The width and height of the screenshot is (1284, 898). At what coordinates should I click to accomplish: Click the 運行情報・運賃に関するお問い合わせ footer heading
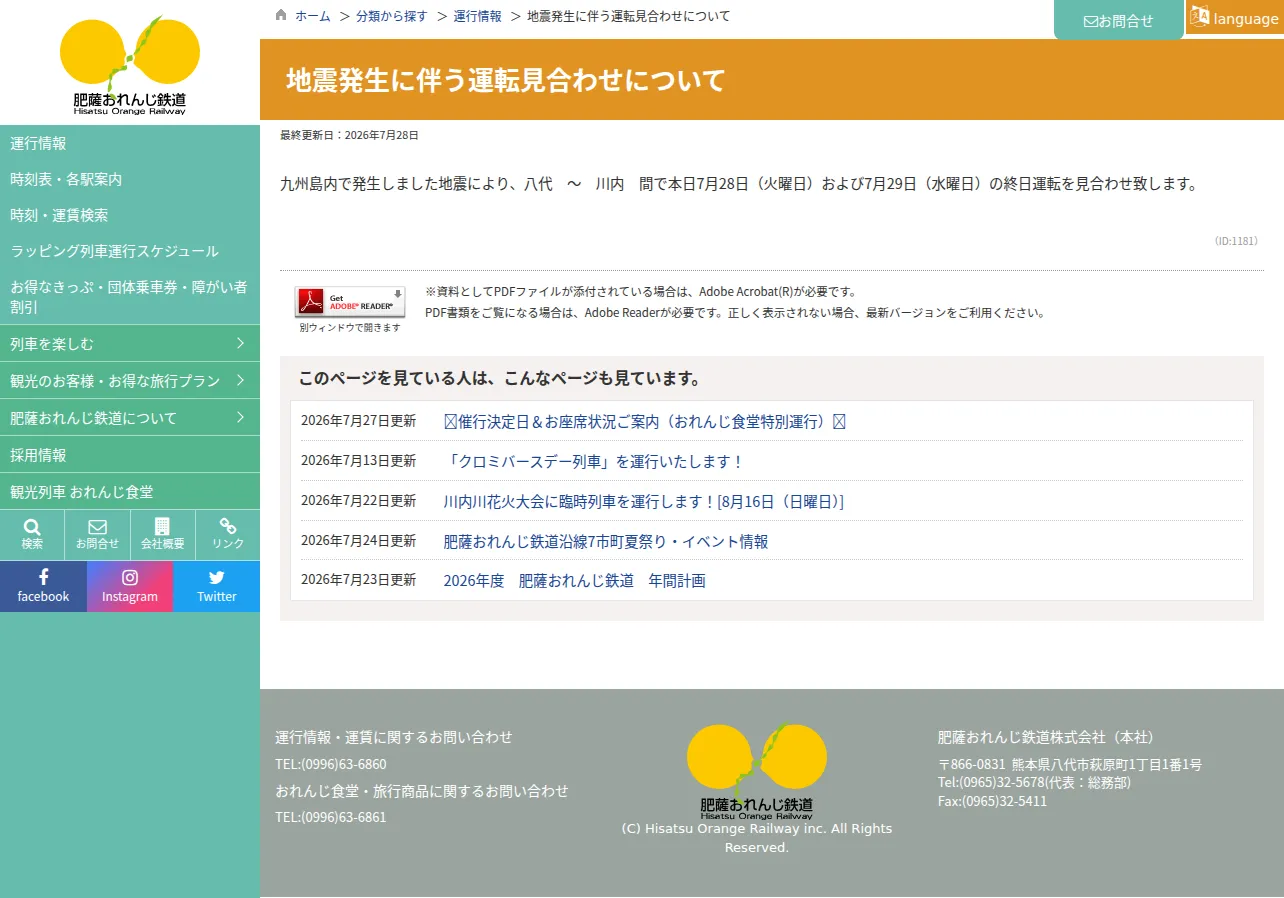[x=394, y=737]
